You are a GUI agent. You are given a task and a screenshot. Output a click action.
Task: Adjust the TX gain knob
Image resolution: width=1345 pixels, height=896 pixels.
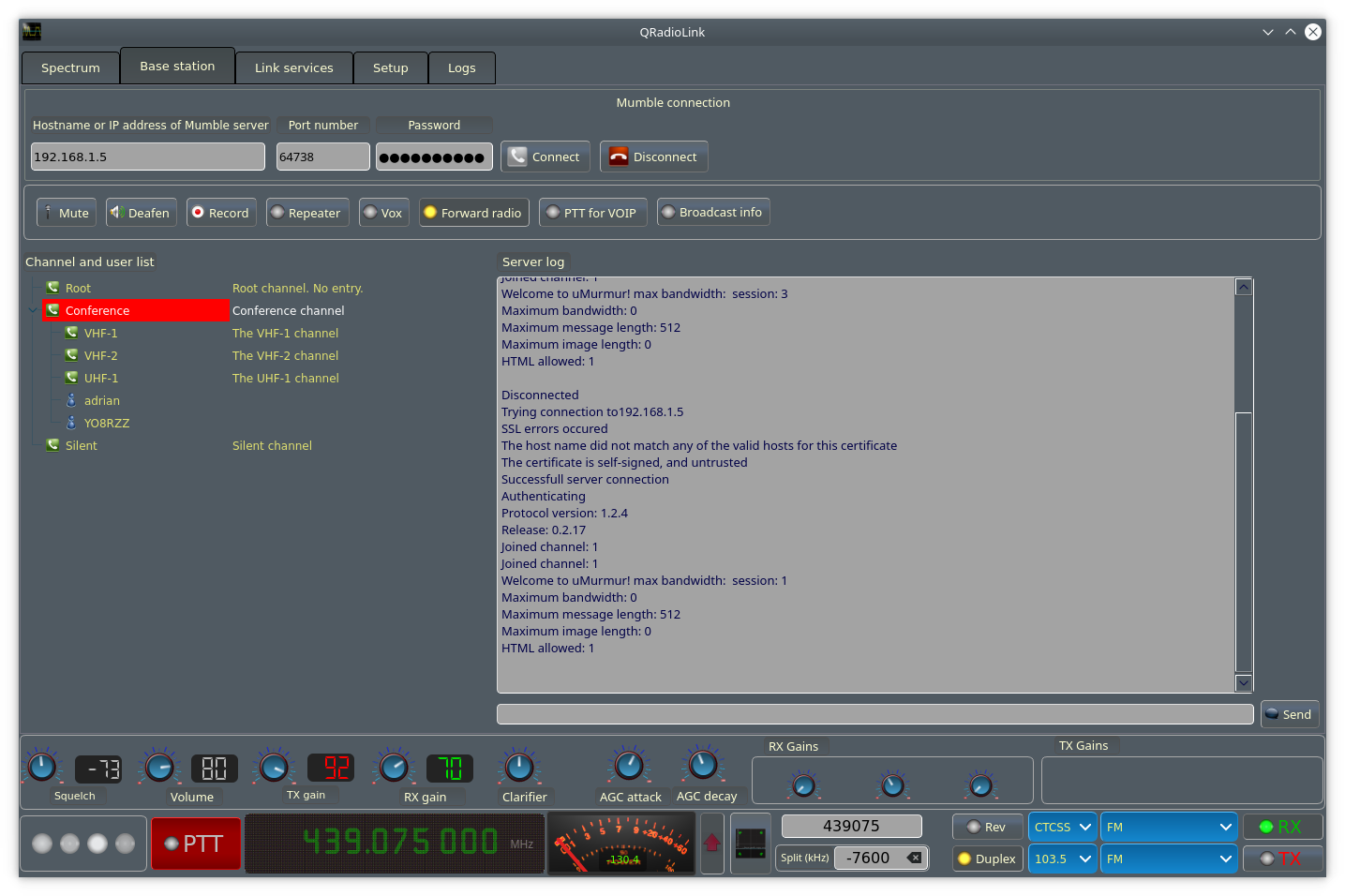(x=274, y=767)
